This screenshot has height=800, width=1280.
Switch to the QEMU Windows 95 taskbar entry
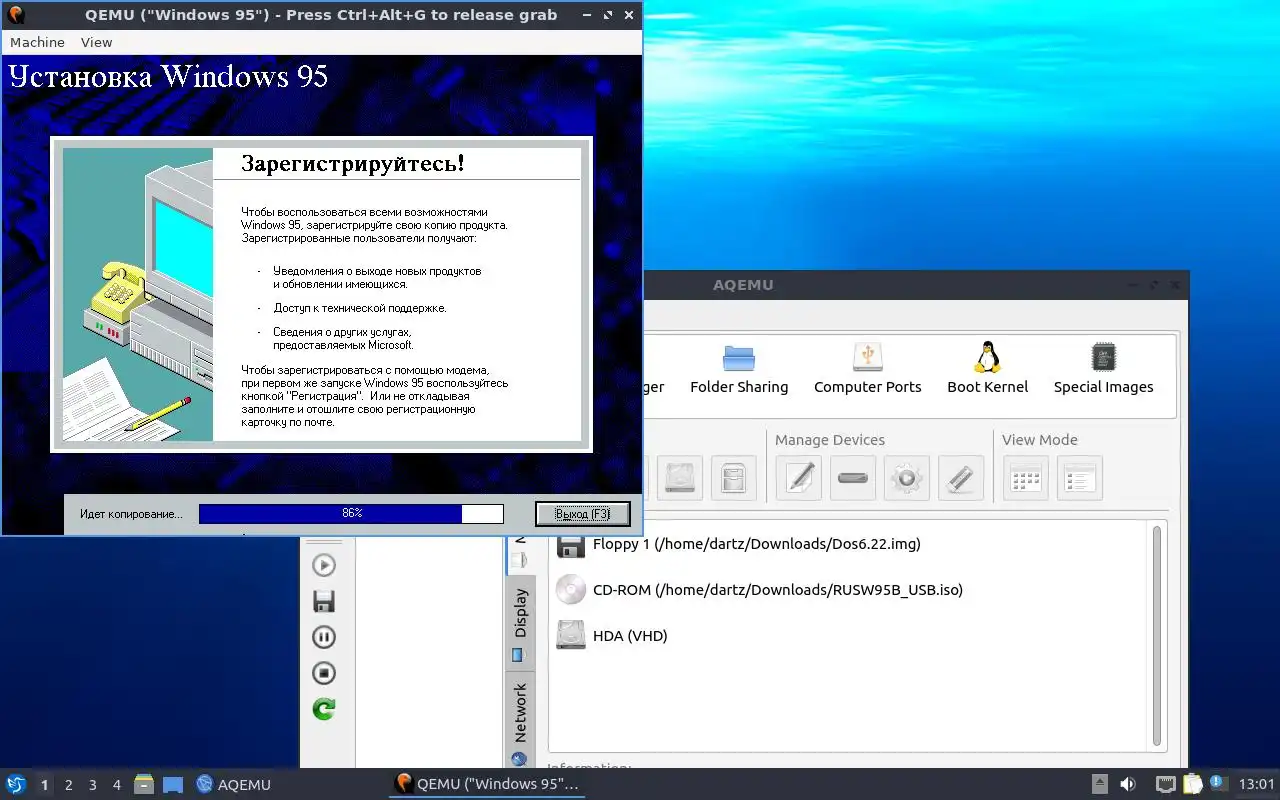coord(487,784)
